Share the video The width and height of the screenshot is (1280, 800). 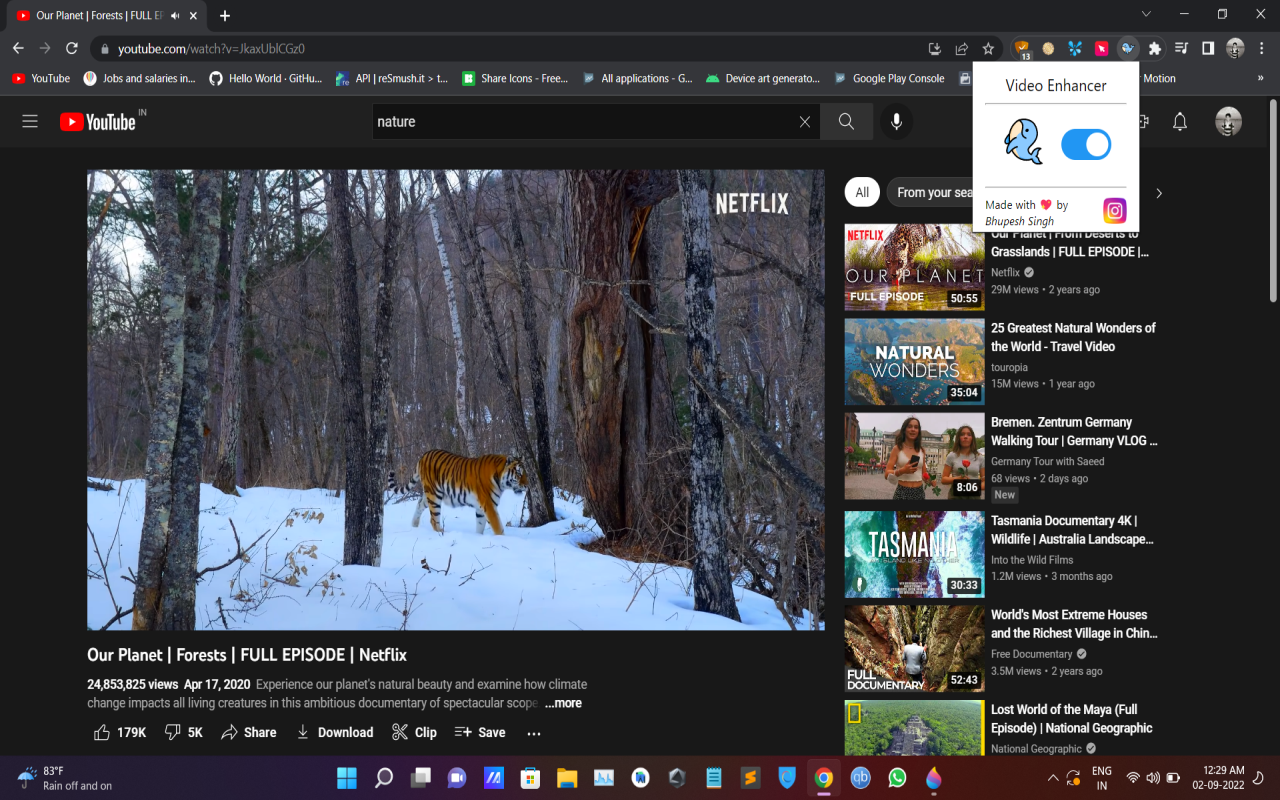[x=248, y=732]
